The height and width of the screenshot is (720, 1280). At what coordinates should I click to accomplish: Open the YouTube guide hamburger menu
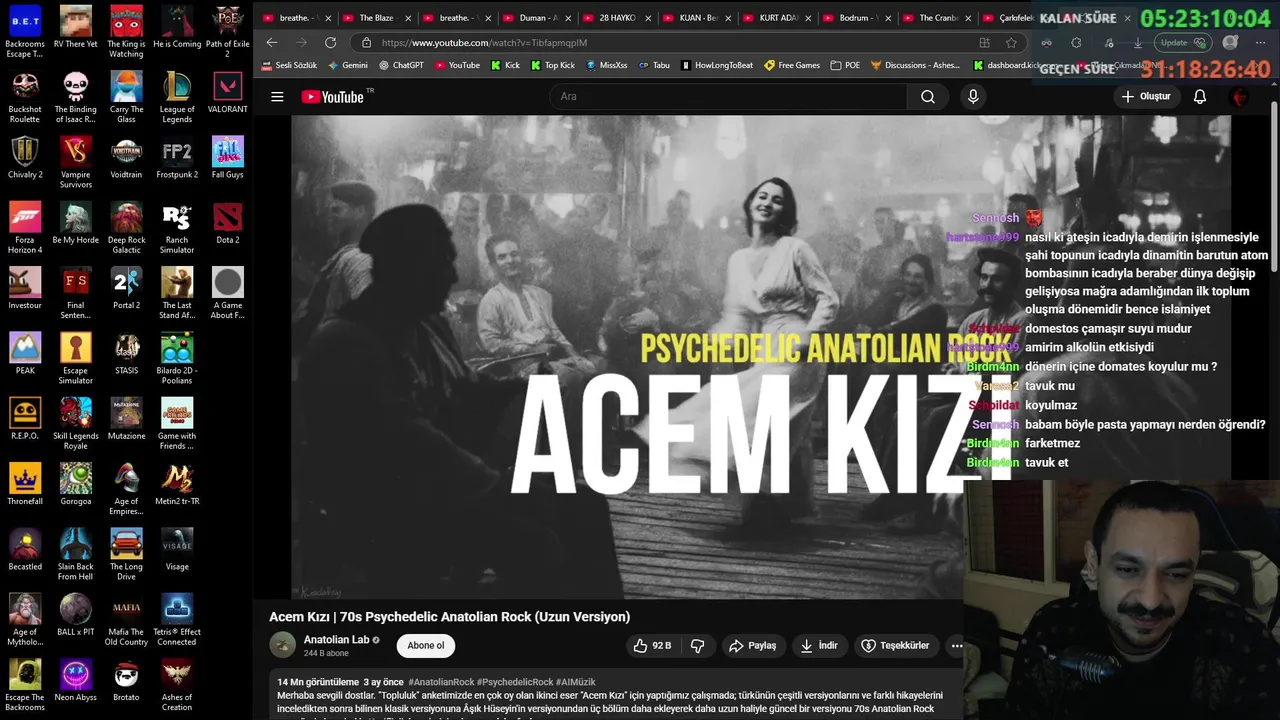click(277, 97)
